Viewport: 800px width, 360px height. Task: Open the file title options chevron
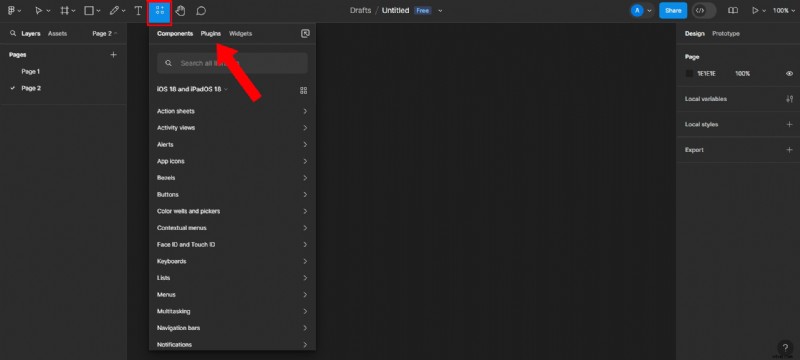pyautogui.click(x=440, y=11)
